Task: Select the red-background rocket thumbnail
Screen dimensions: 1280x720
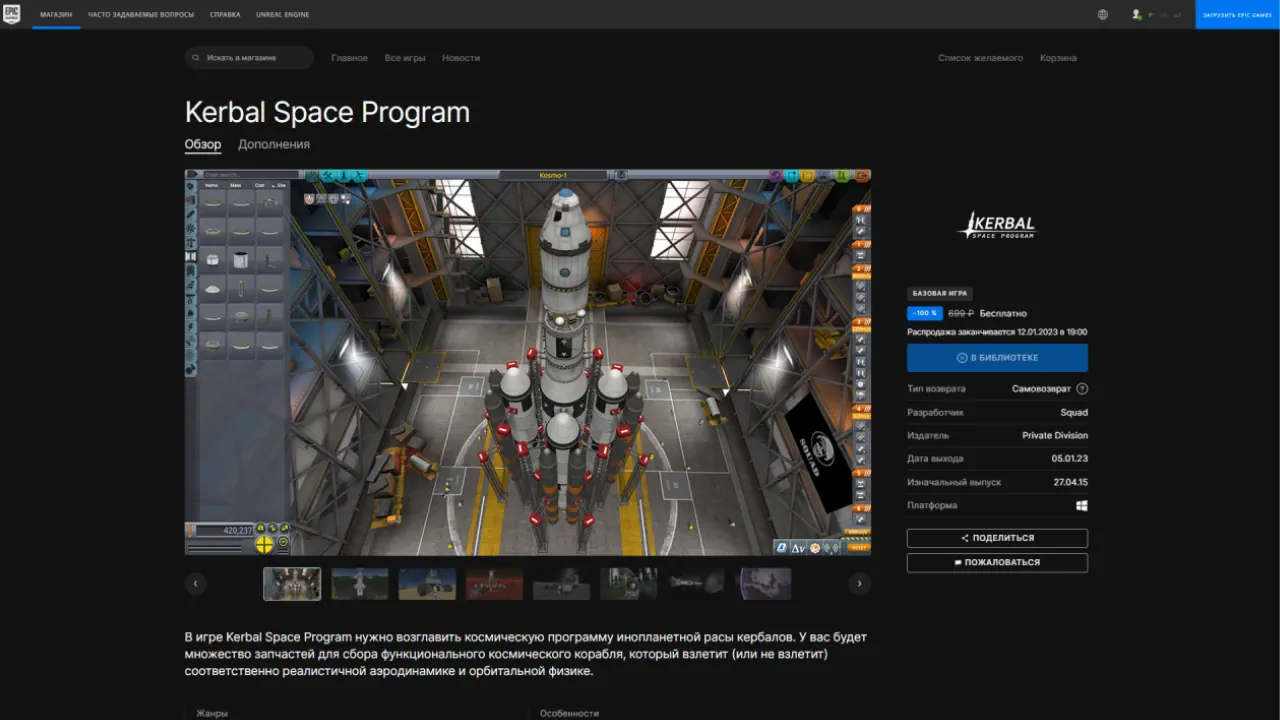Action: (x=494, y=584)
